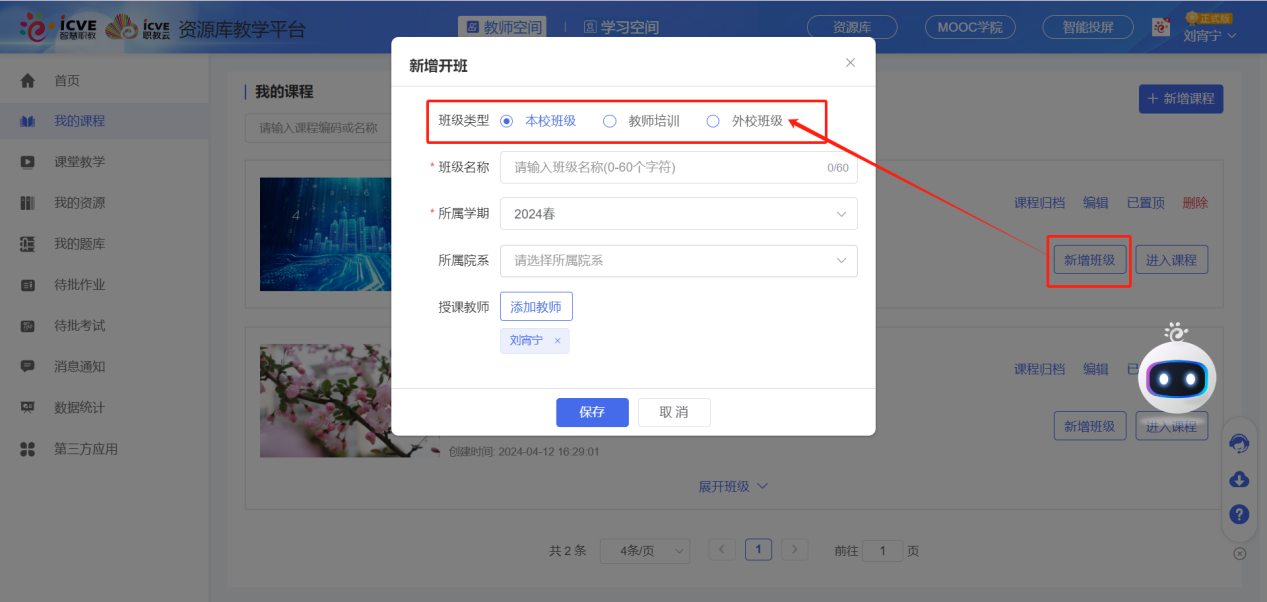
Task: Click 添加教师 to add a teacher
Action: click(536, 306)
